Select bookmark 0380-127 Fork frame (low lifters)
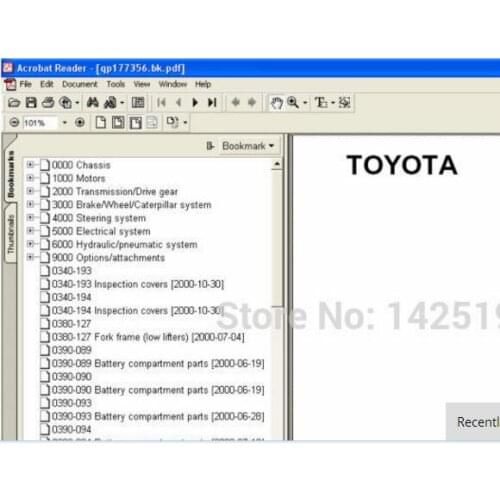Image resolution: width=500 pixels, height=500 pixels. point(148,337)
